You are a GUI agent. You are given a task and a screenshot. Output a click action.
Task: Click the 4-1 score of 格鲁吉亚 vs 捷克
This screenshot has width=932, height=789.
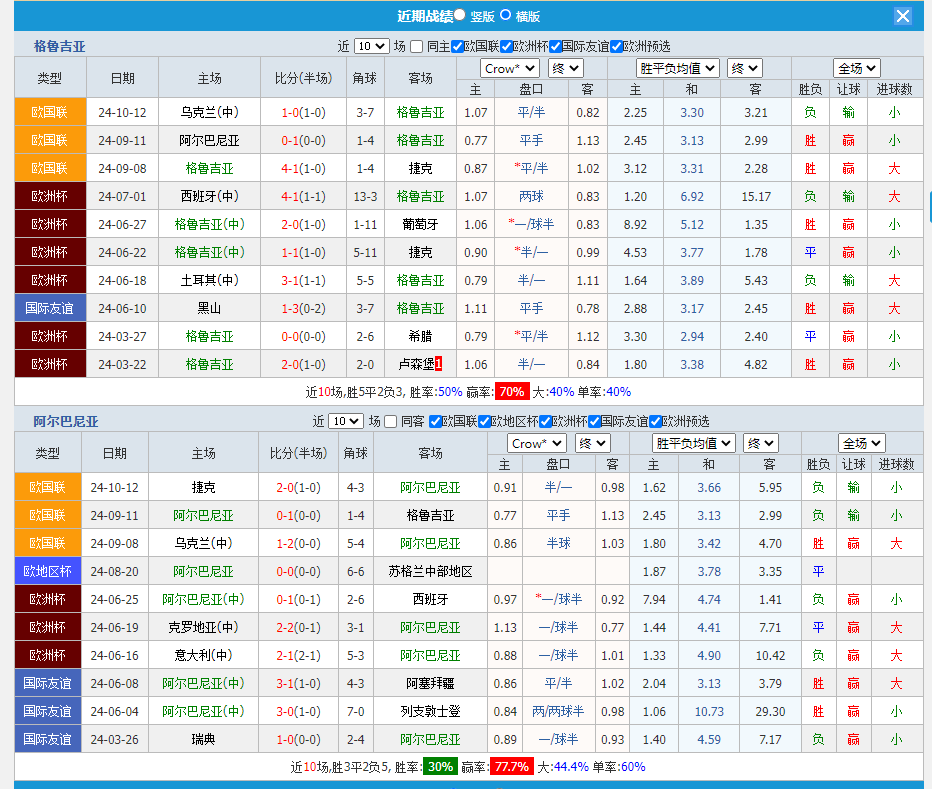(290, 168)
